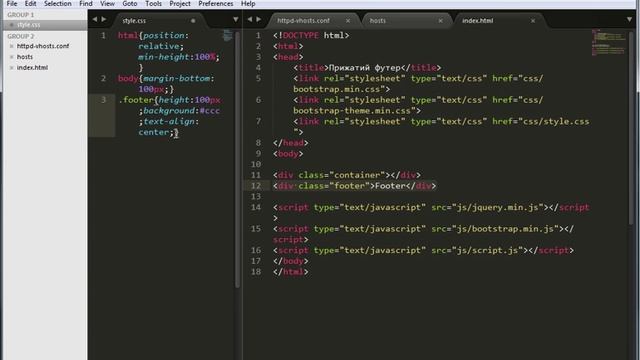The width and height of the screenshot is (640, 360).
Task: Click text-align property in style.css
Action: click(x=169, y=122)
